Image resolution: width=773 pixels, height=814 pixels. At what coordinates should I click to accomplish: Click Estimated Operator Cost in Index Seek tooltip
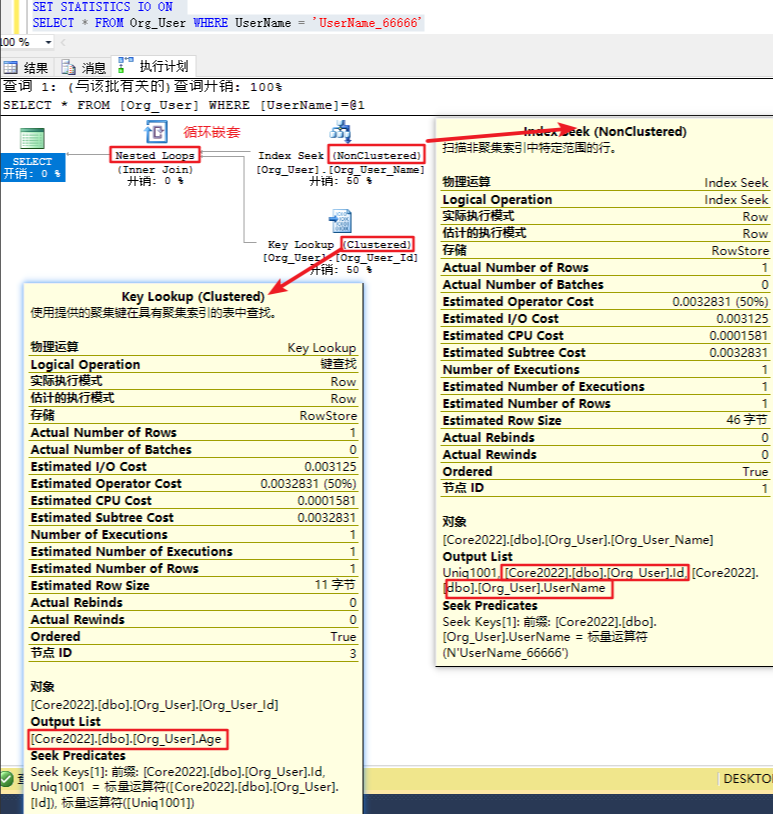click(x=605, y=302)
